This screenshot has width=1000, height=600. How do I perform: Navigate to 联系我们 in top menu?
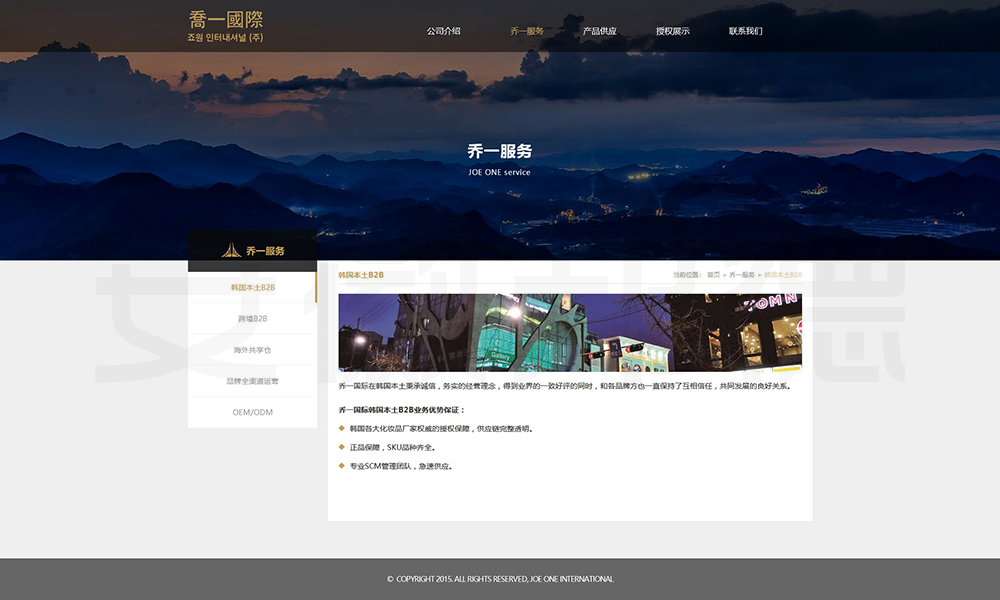745,31
